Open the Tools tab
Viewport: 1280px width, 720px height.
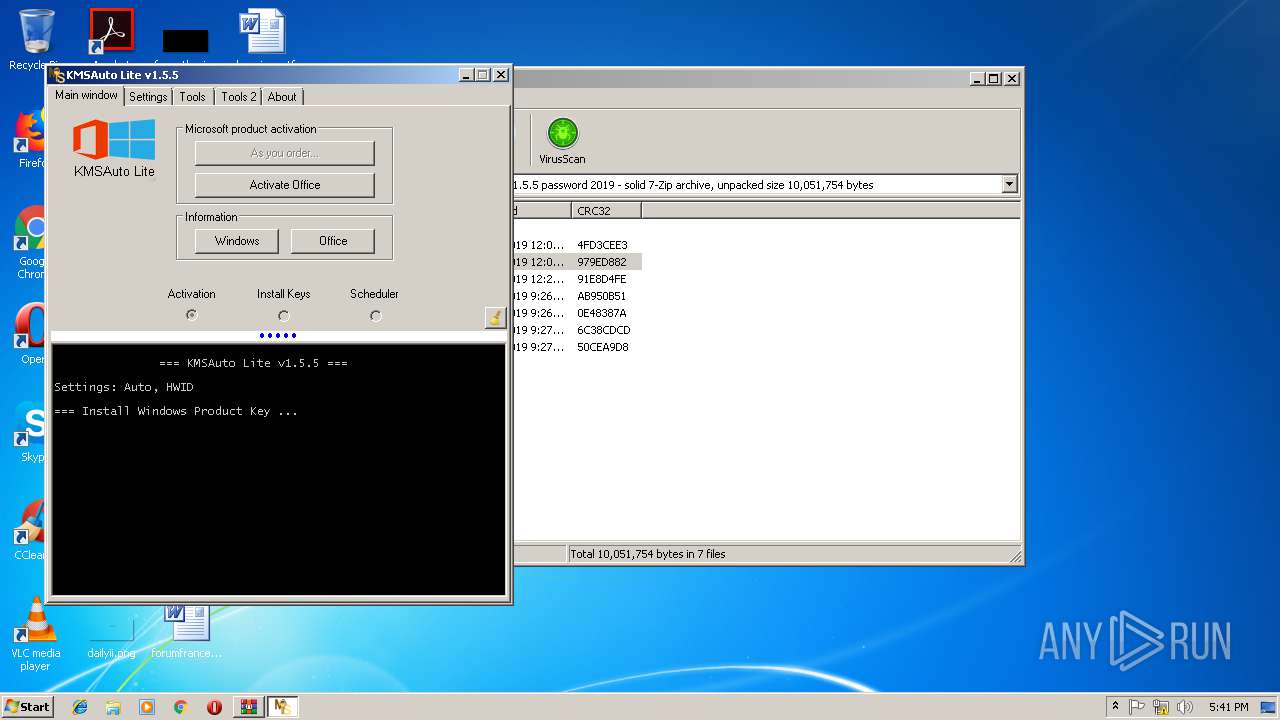coord(192,97)
